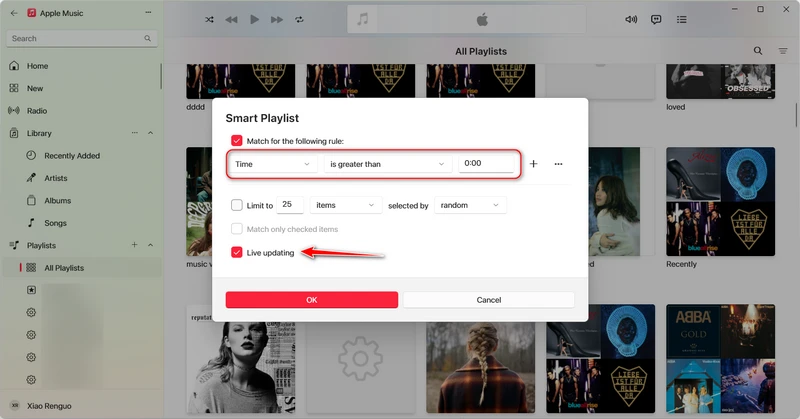This screenshot has height=419, width=800.
Task: Collapse the Library section
Action: pos(151,133)
